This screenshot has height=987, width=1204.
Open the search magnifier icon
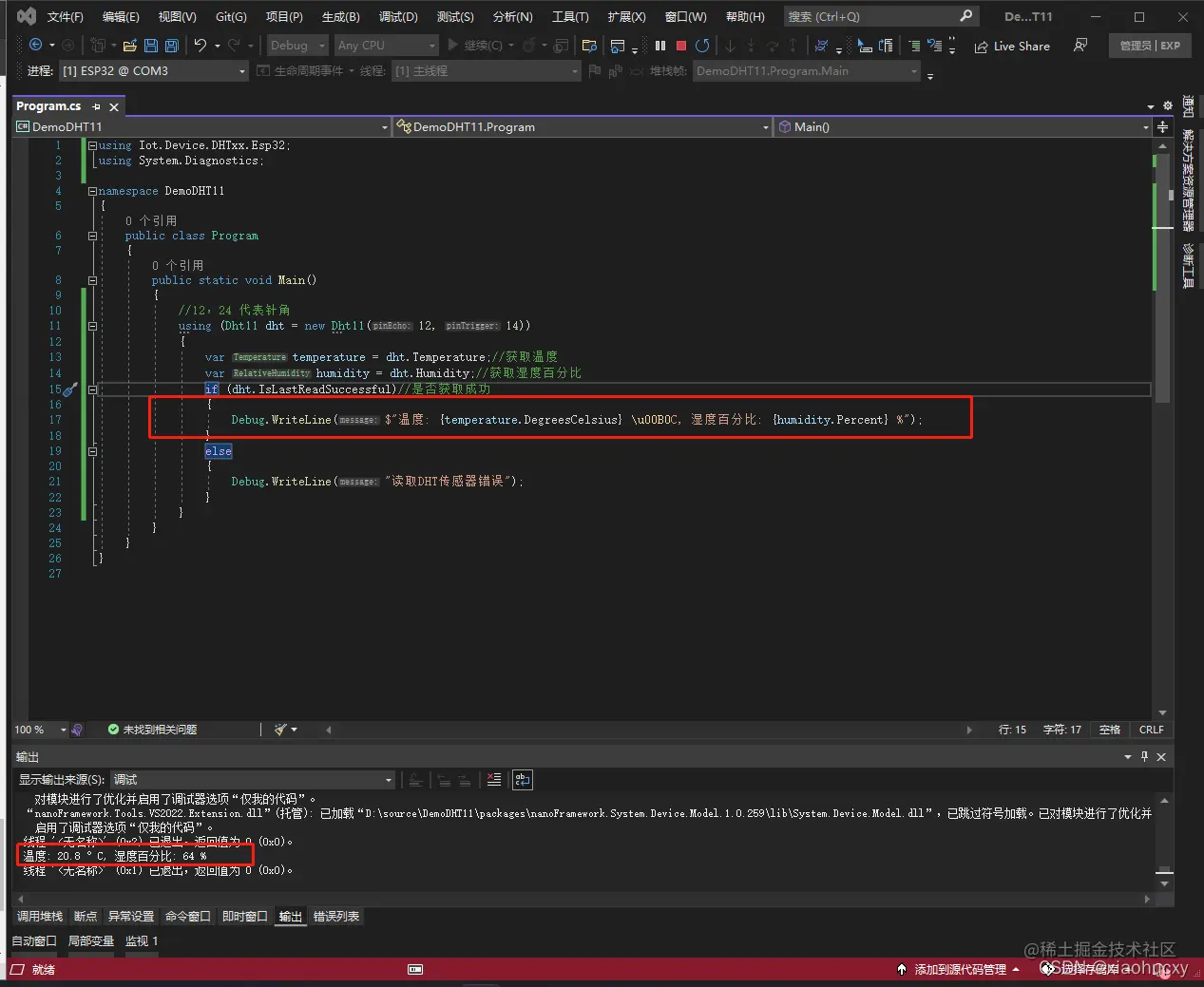point(966,16)
